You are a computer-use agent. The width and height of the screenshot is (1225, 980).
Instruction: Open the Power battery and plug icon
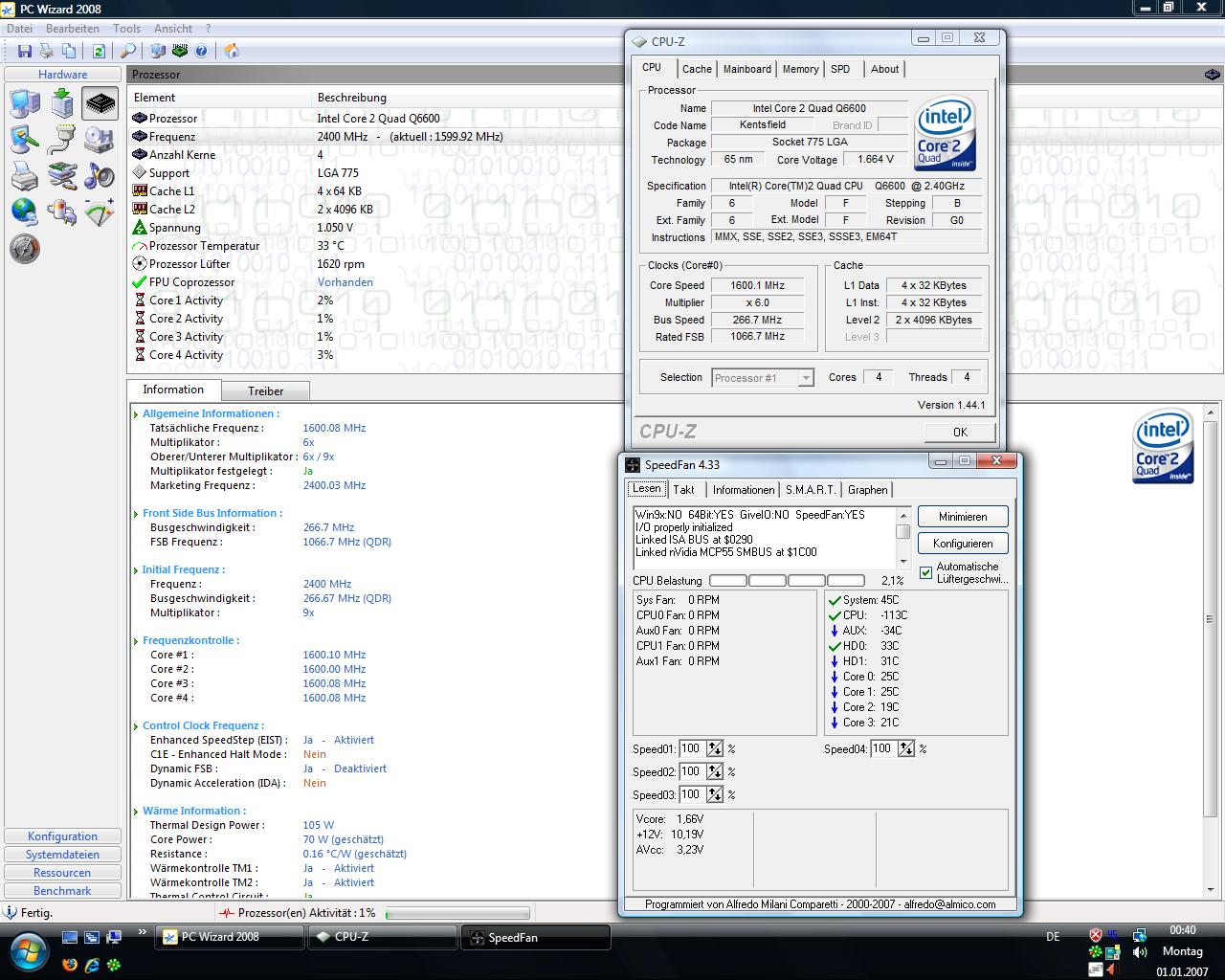click(62, 212)
